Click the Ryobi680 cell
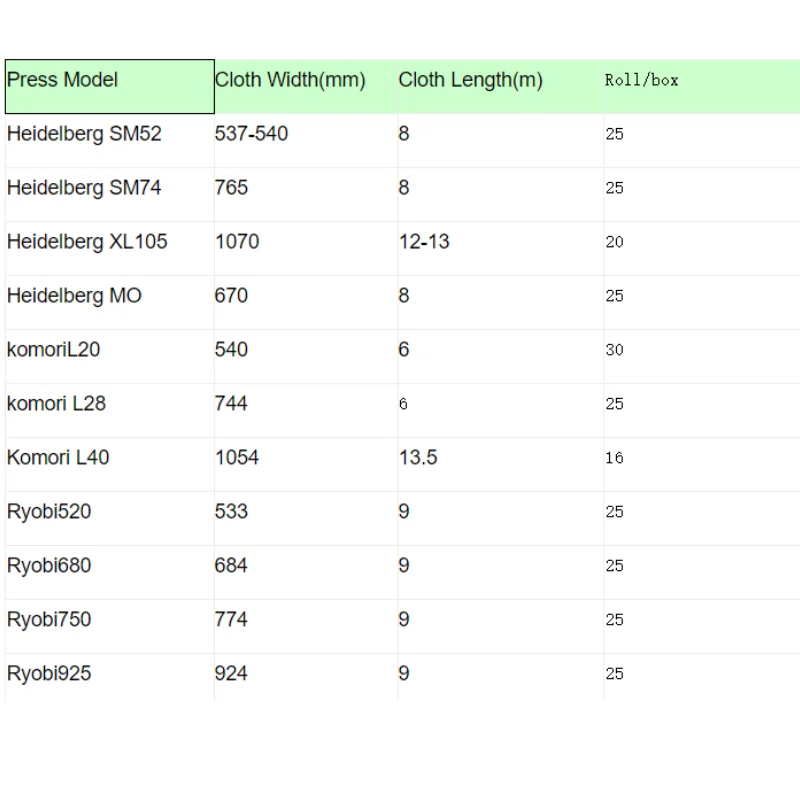 110,573
